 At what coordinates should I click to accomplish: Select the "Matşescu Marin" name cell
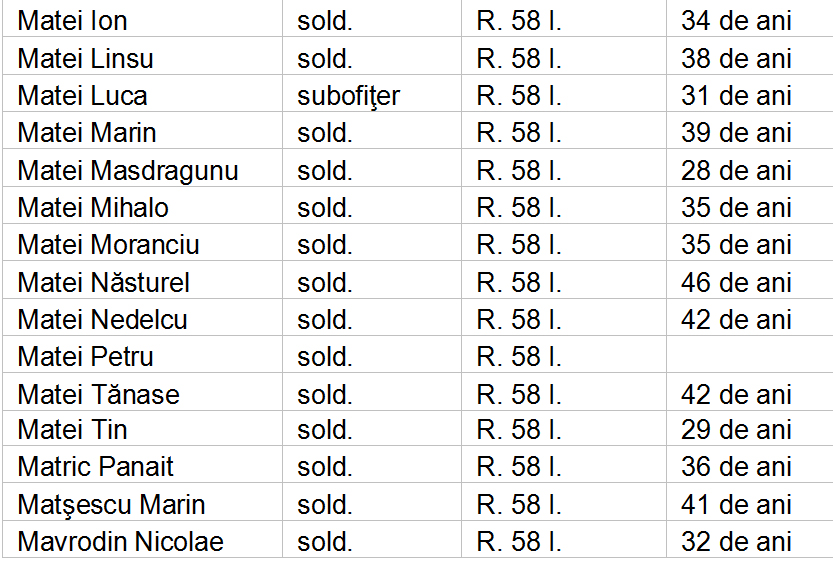tap(112, 505)
